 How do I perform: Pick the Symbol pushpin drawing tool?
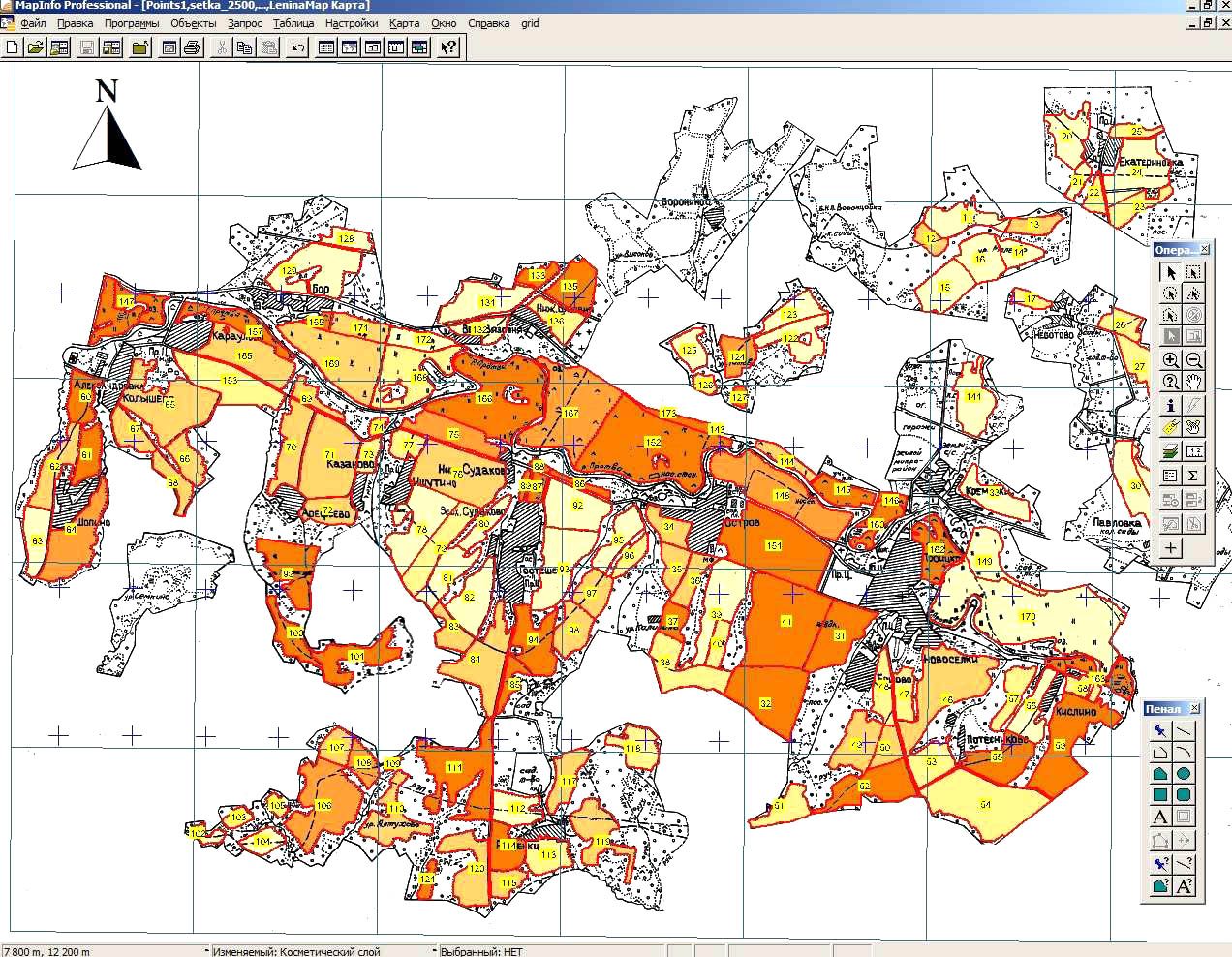(x=1159, y=731)
